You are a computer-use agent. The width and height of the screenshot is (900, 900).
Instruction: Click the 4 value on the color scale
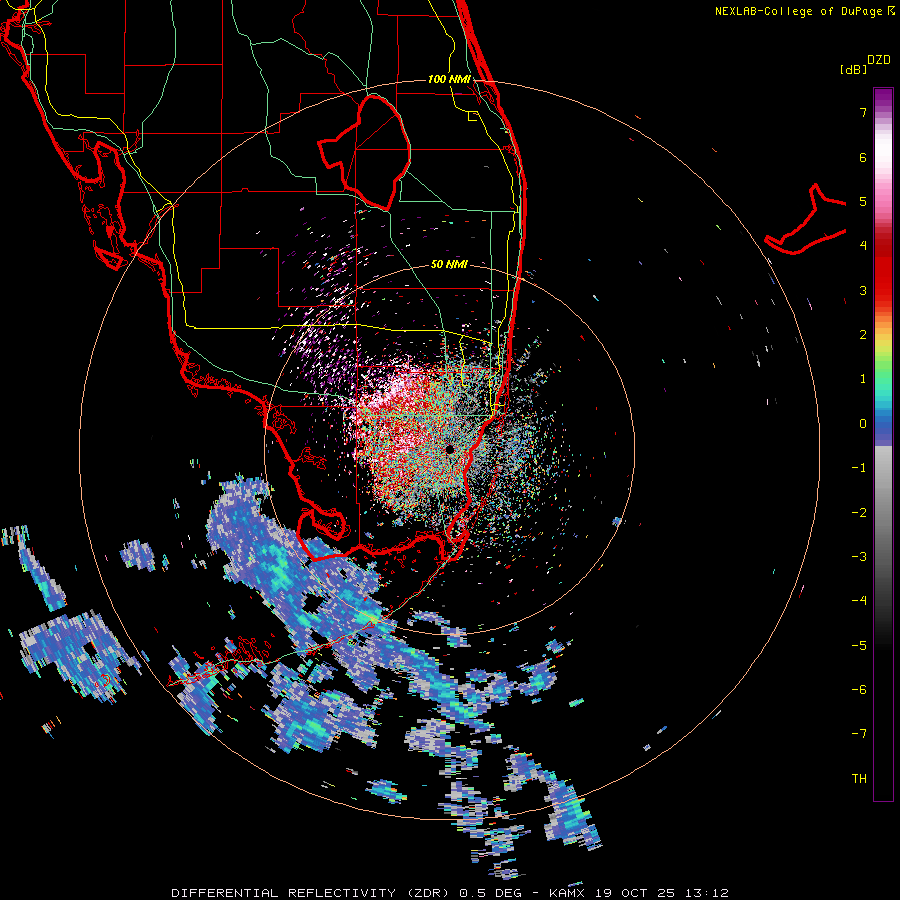[x=863, y=246]
